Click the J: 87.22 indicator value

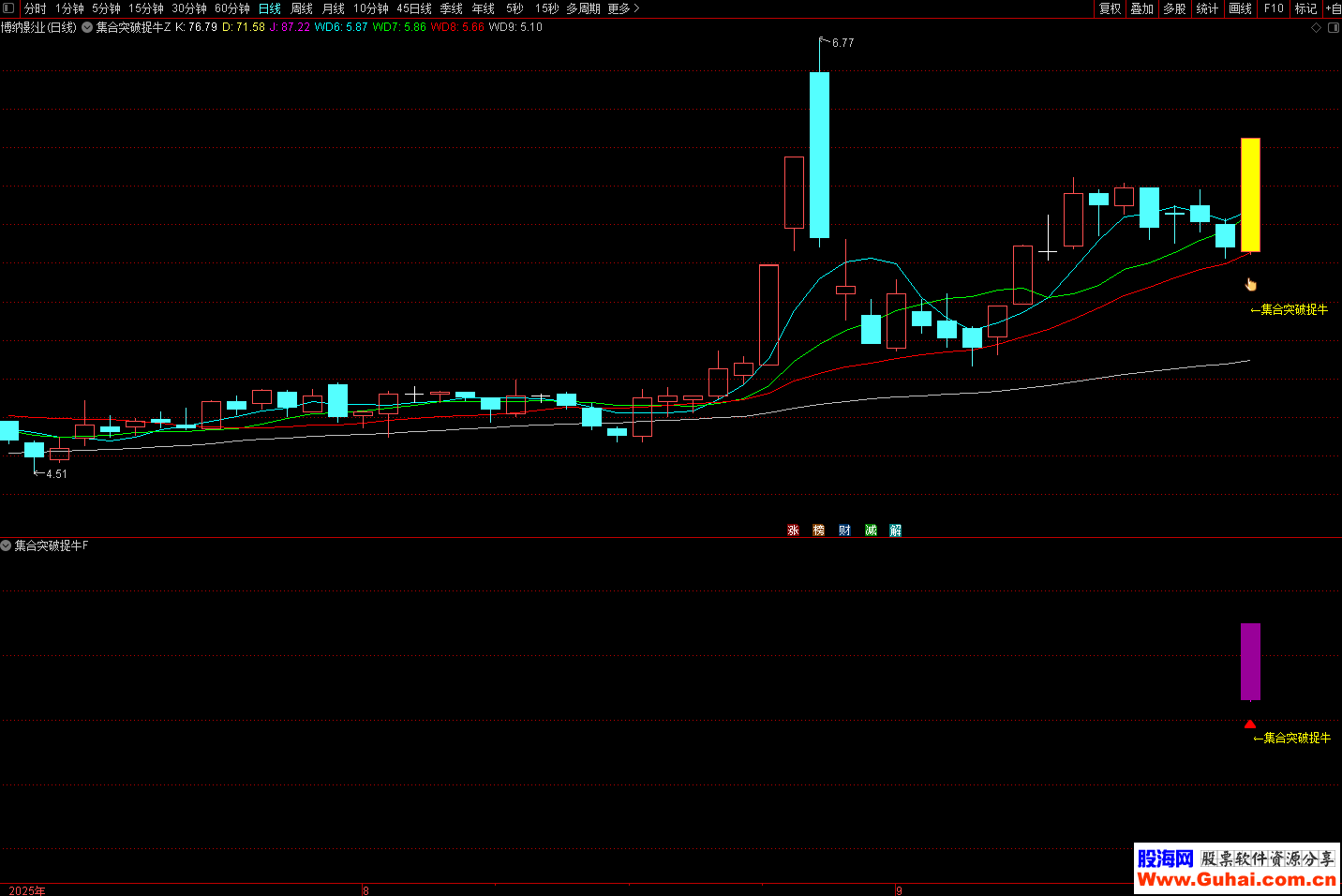pyautogui.click(x=290, y=27)
